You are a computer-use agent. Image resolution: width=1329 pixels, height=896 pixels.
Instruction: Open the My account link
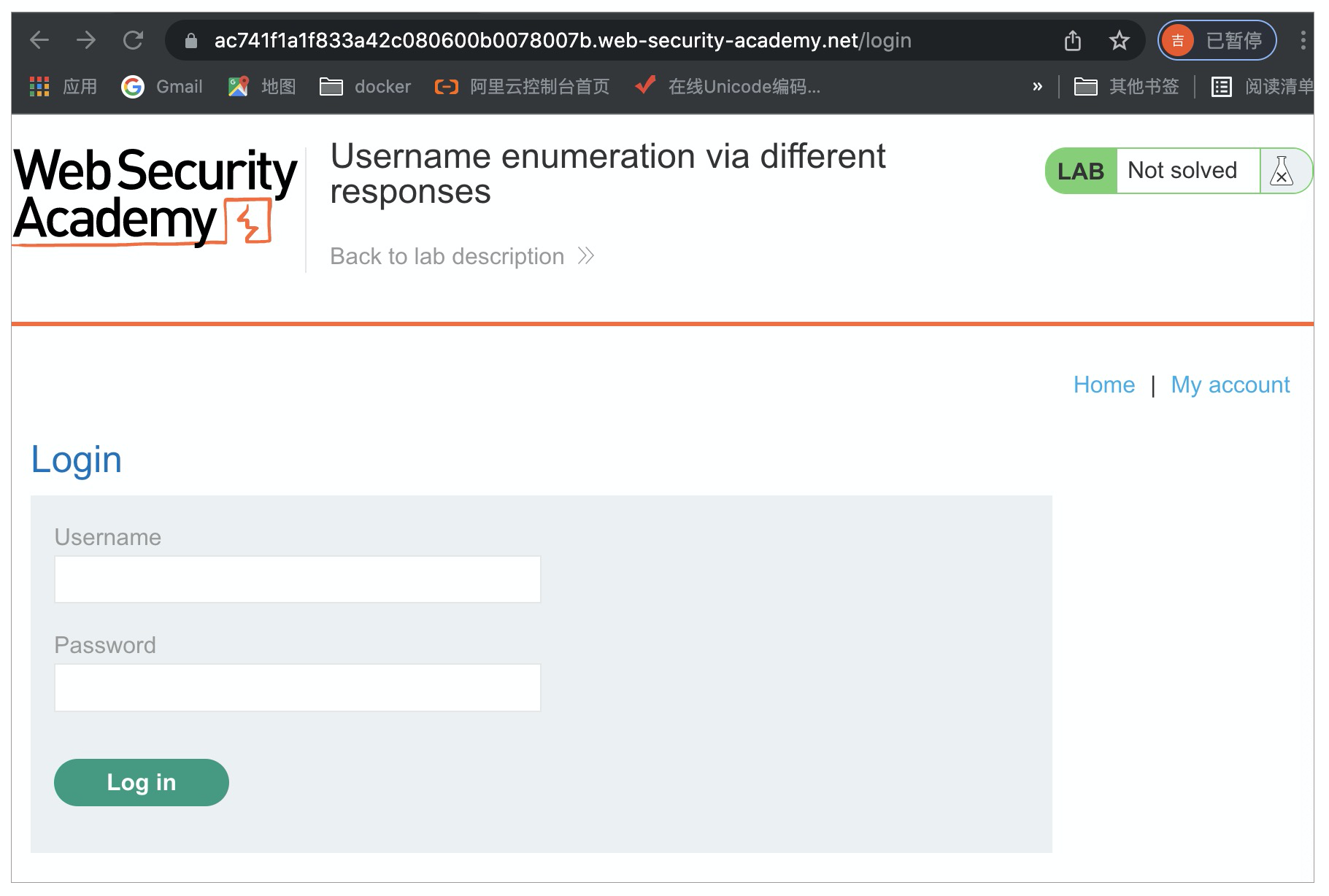(x=1230, y=385)
